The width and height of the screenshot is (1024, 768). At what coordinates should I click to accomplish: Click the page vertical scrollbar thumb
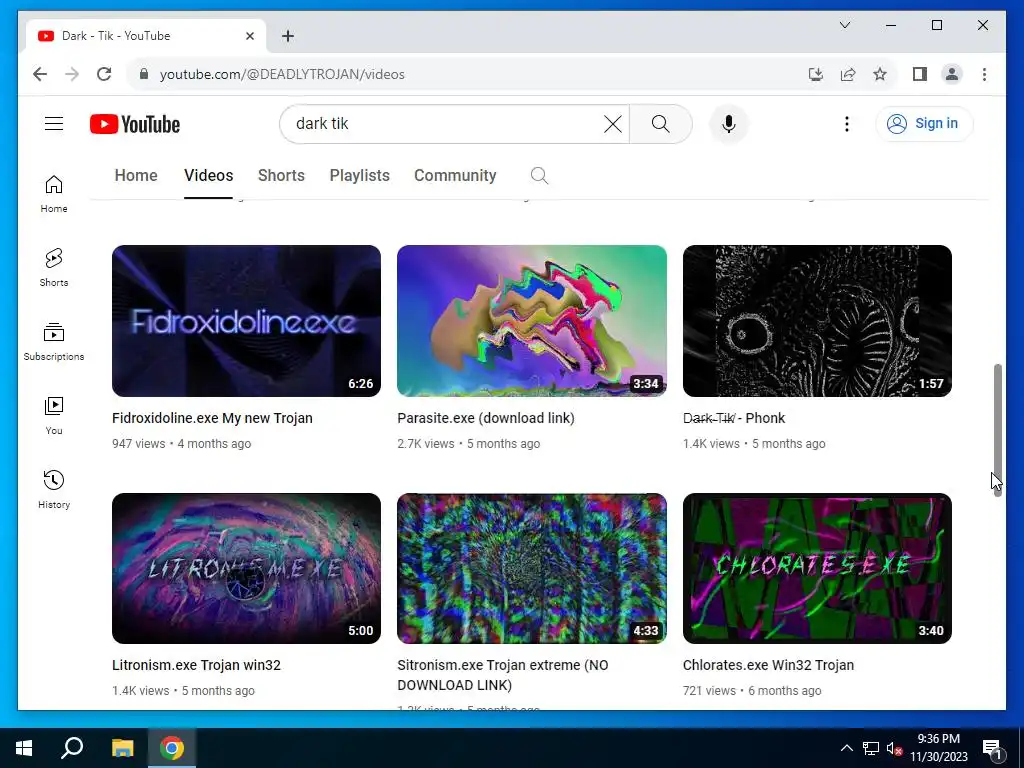click(x=997, y=430)
